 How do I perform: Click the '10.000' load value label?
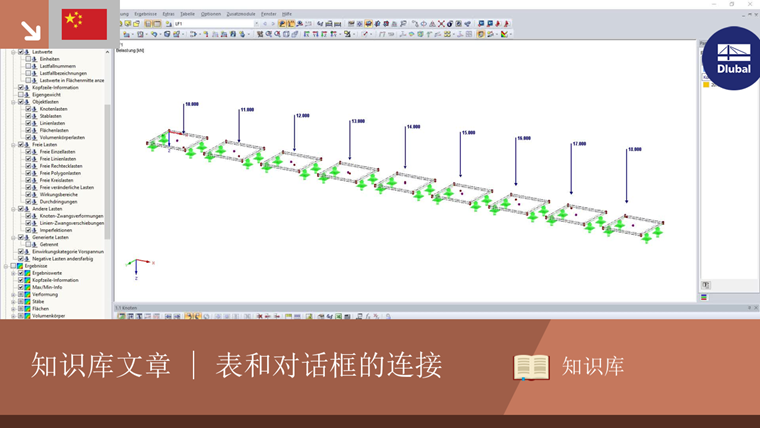(x=192, y=104)
